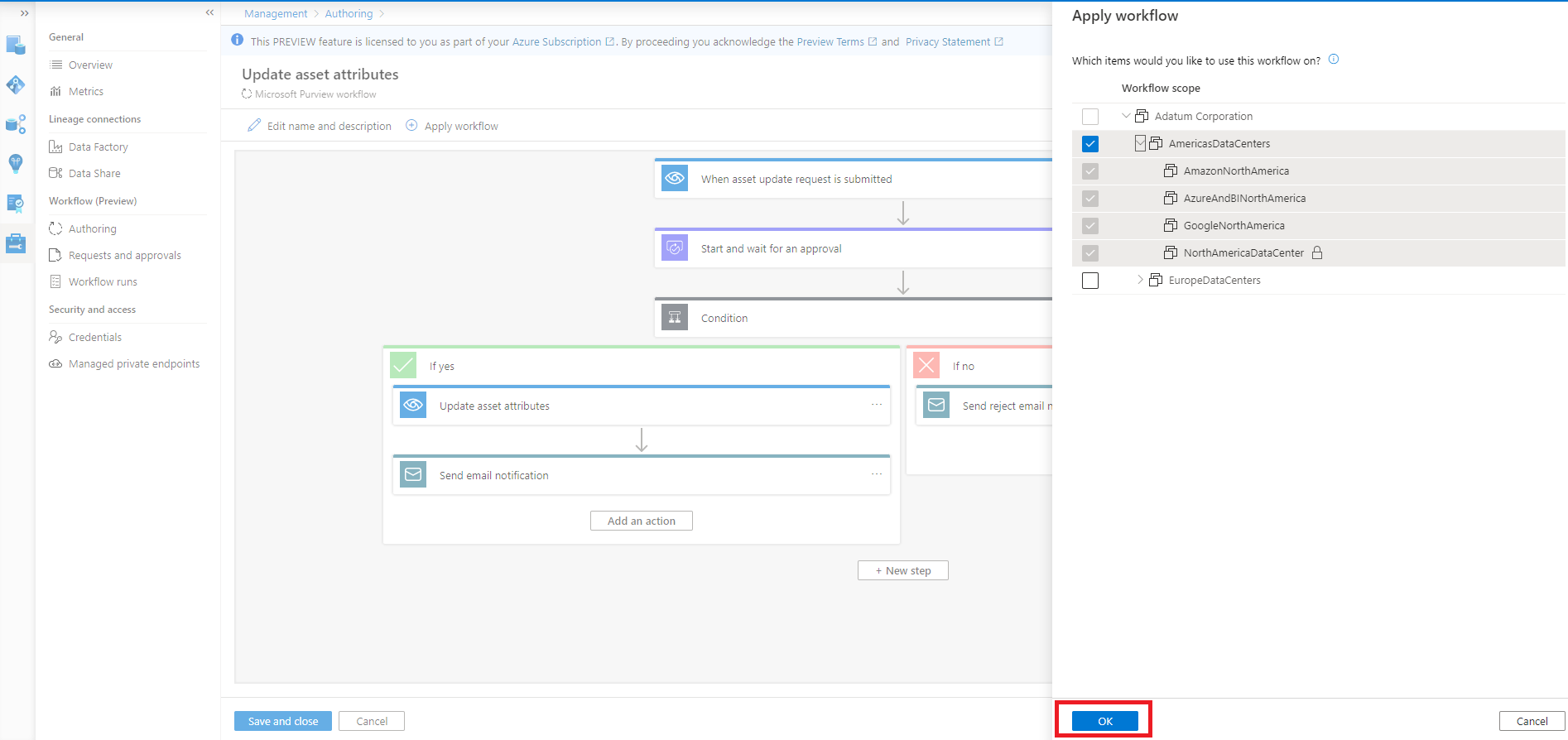
Task: Open Requests and approvals
Action: click(x=124, y=255)
